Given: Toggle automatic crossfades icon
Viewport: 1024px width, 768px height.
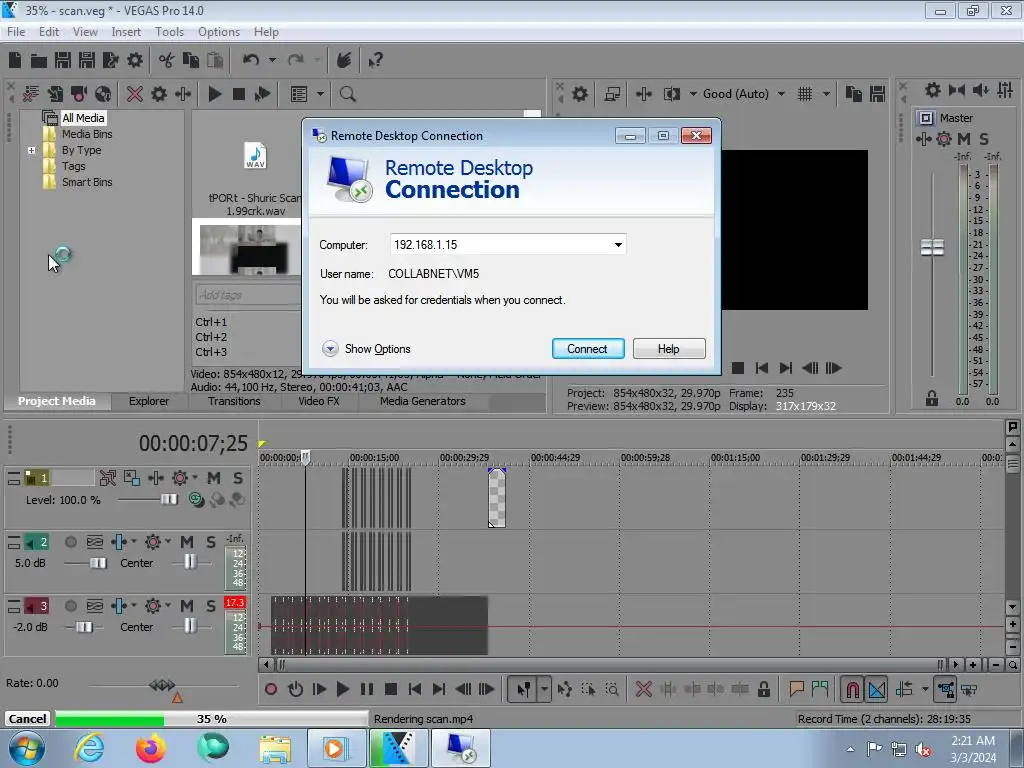Looking at the screenshot, I should (877, 689).
